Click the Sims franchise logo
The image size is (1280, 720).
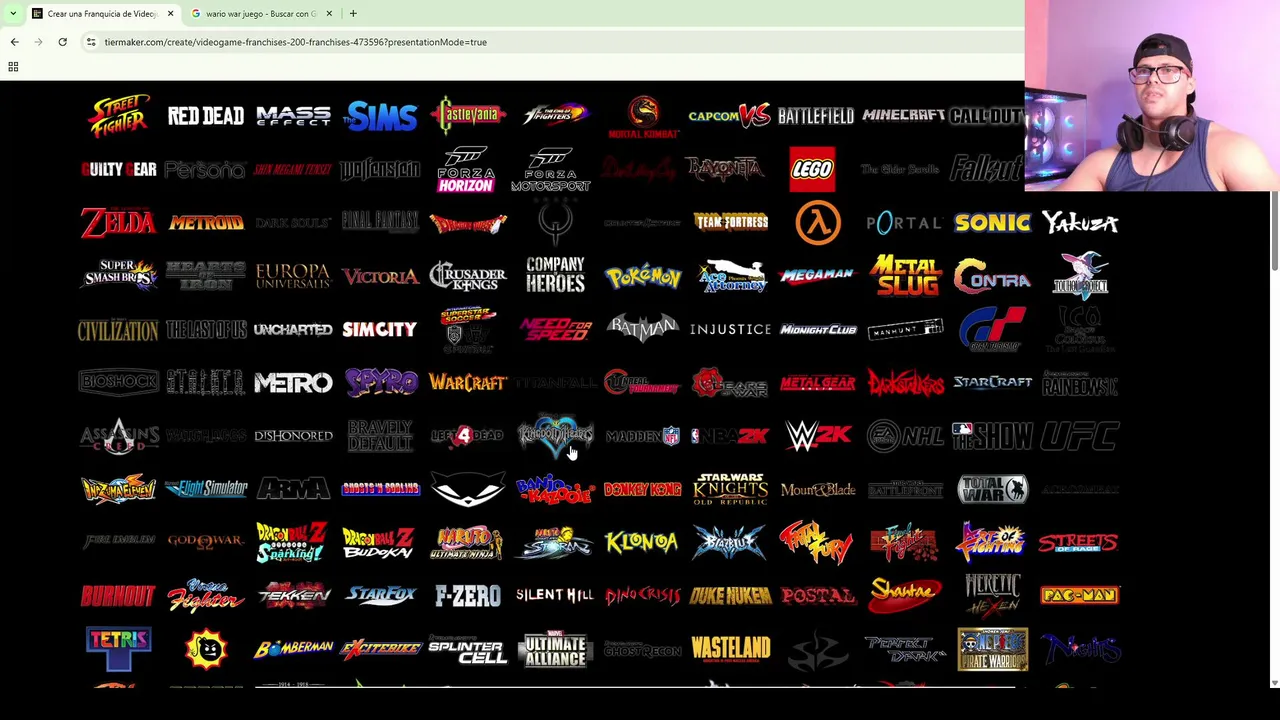(x=380, y=116)
